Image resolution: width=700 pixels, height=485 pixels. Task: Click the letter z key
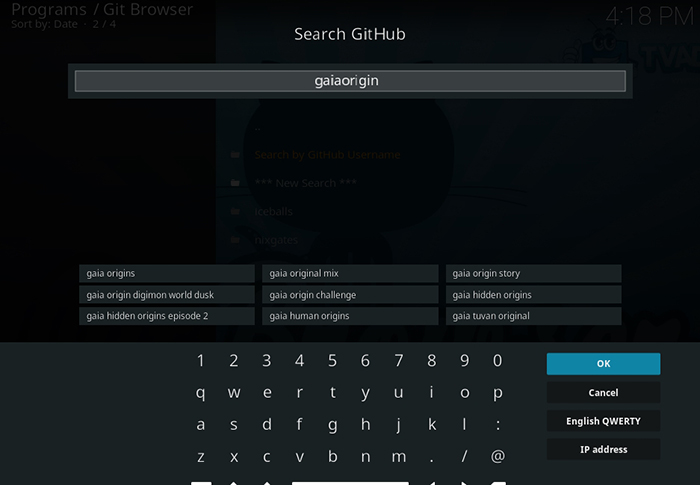coord(200,456)
